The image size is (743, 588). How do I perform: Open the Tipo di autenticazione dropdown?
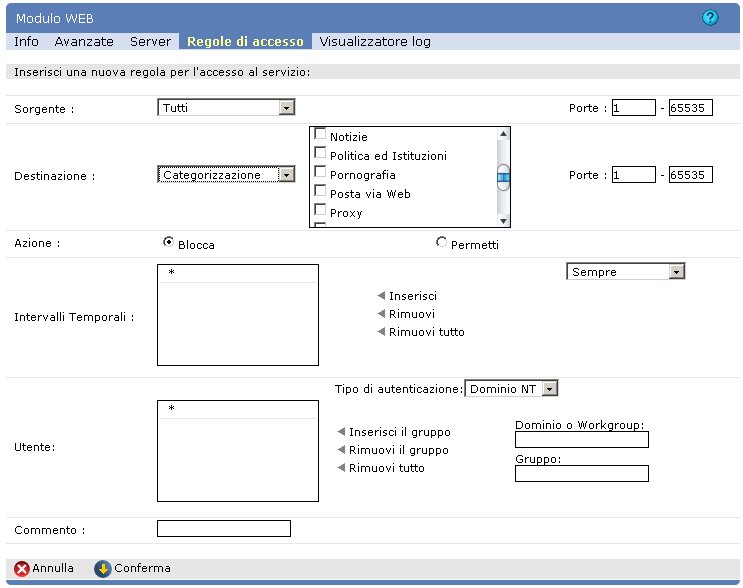coord(549,388)
